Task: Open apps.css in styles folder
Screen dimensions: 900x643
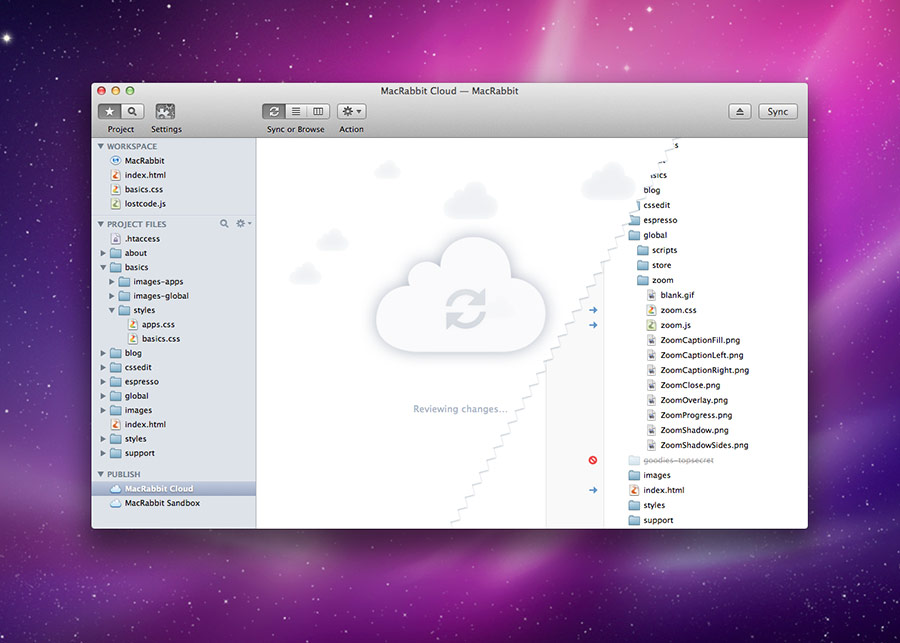Action: click(x=173, y=324)
